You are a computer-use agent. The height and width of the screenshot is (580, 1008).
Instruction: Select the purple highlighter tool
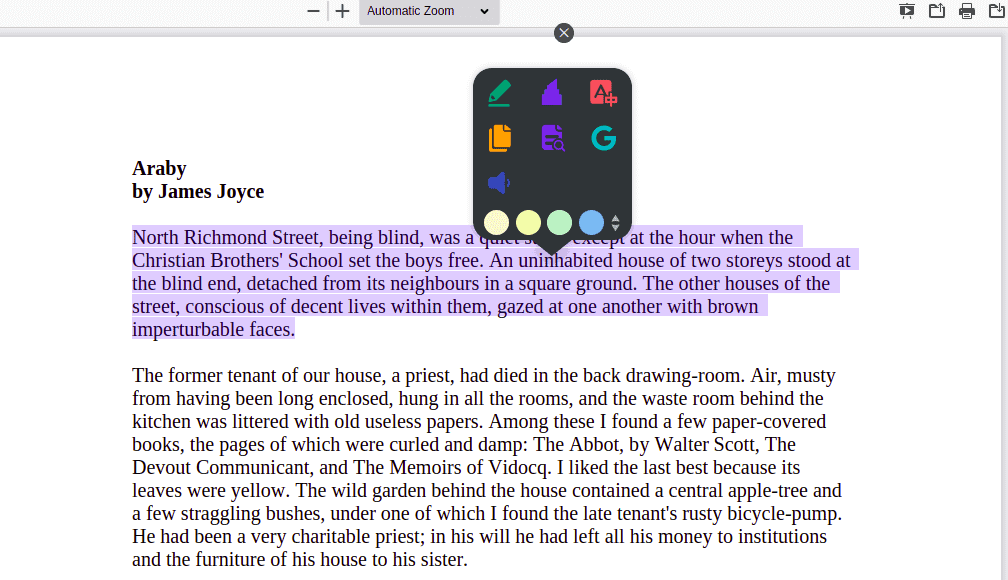pos(552,93)
